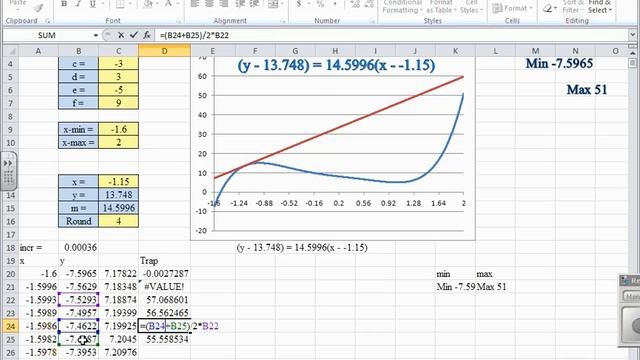Click the Clear eraser icon in Editing
This screenshot has height=360, width=640.
pos(548,8)
